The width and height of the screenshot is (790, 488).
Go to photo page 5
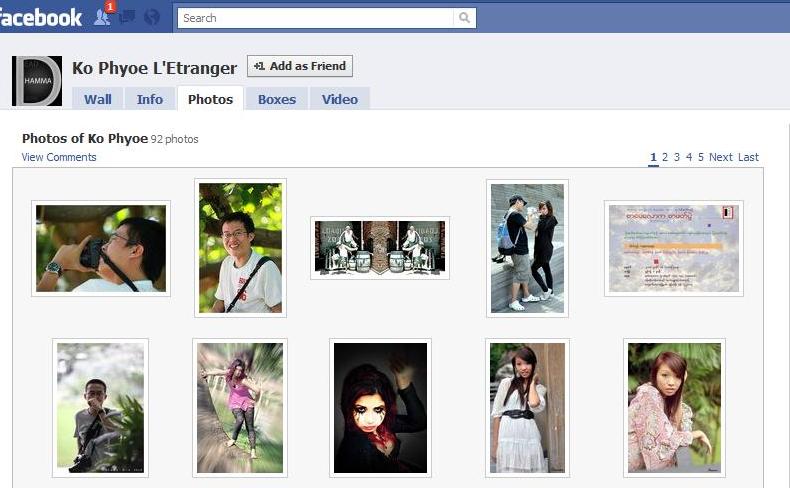(701, 157)
